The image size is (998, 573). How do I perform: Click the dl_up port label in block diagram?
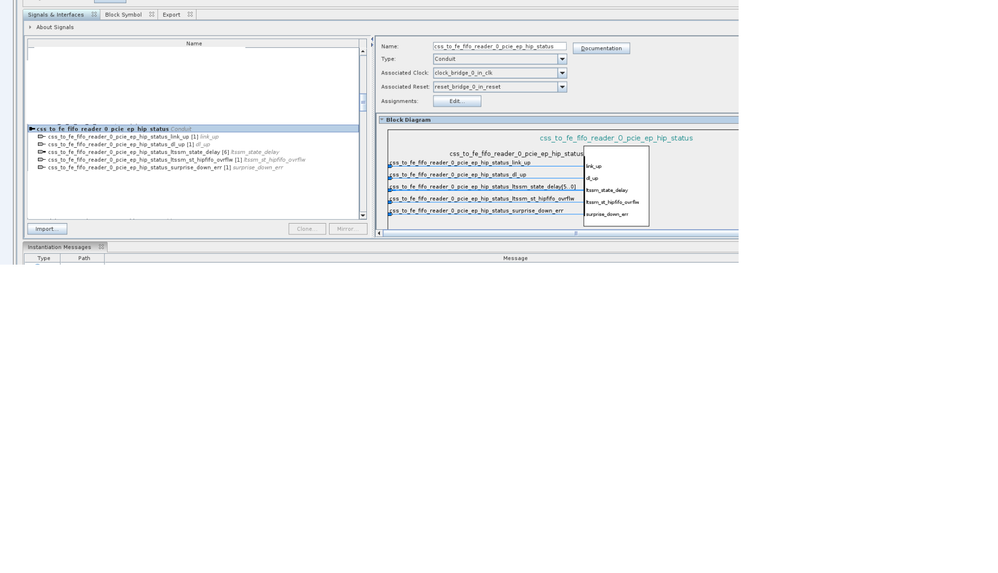591,178
